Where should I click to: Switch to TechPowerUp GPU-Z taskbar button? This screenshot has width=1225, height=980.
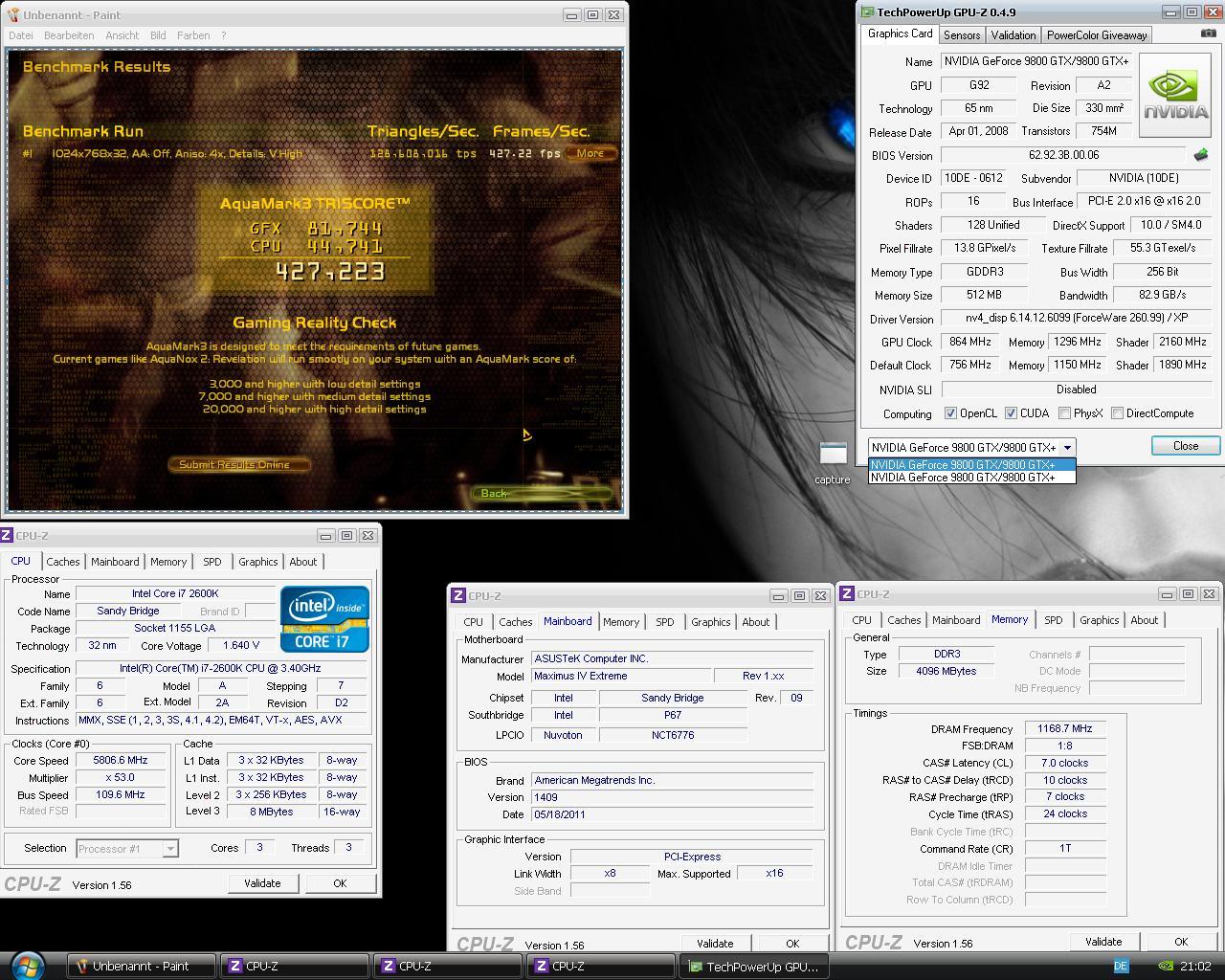pyautogui.click(x=752, y=967)
